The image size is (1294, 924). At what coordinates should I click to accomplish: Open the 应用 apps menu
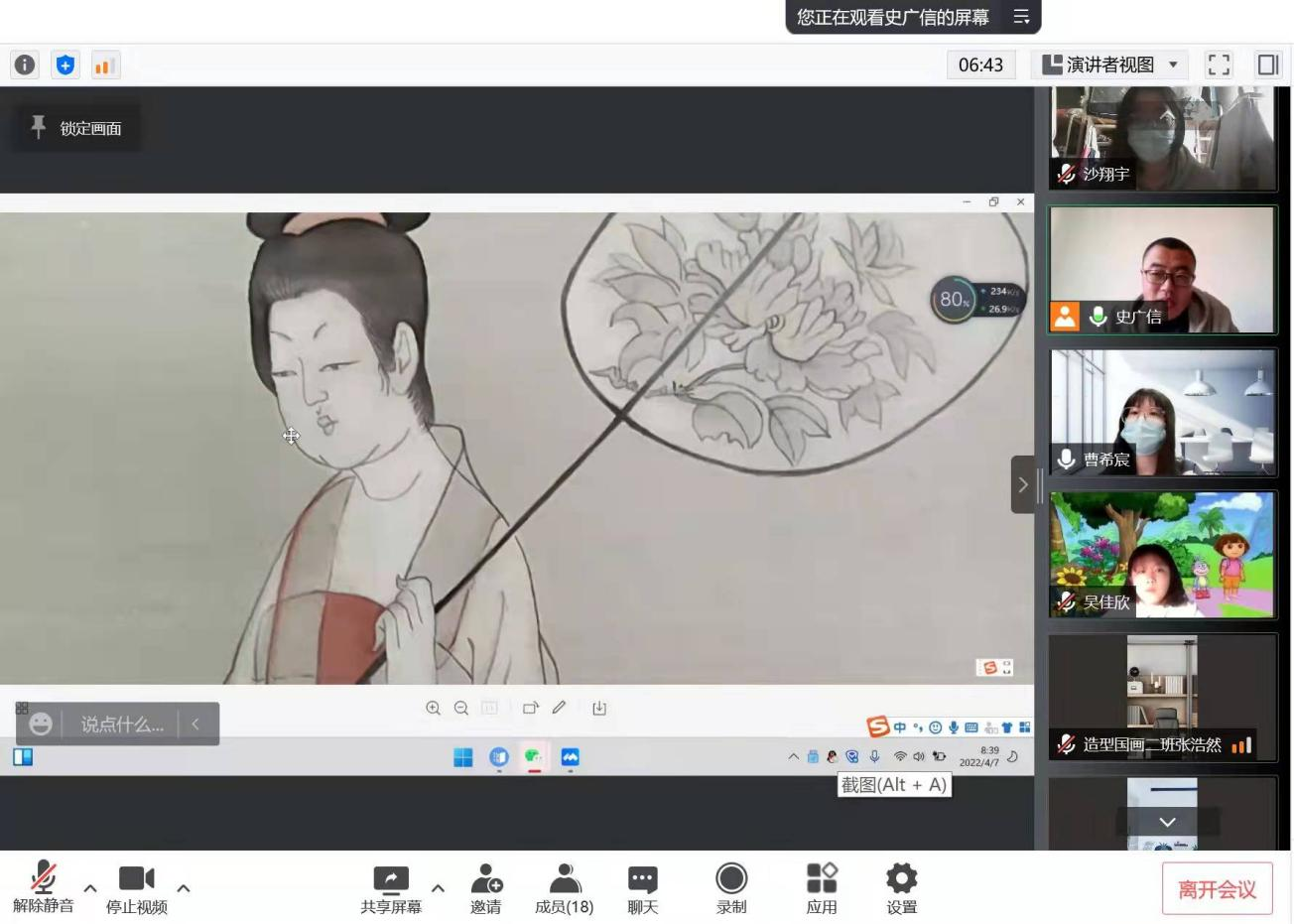tap(822, 887)
